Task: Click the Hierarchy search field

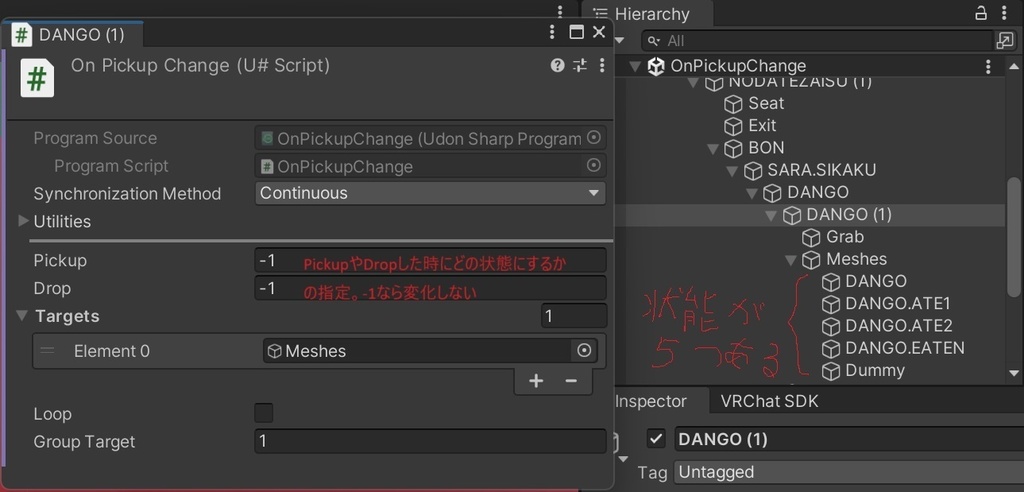Action: (816, 41)
